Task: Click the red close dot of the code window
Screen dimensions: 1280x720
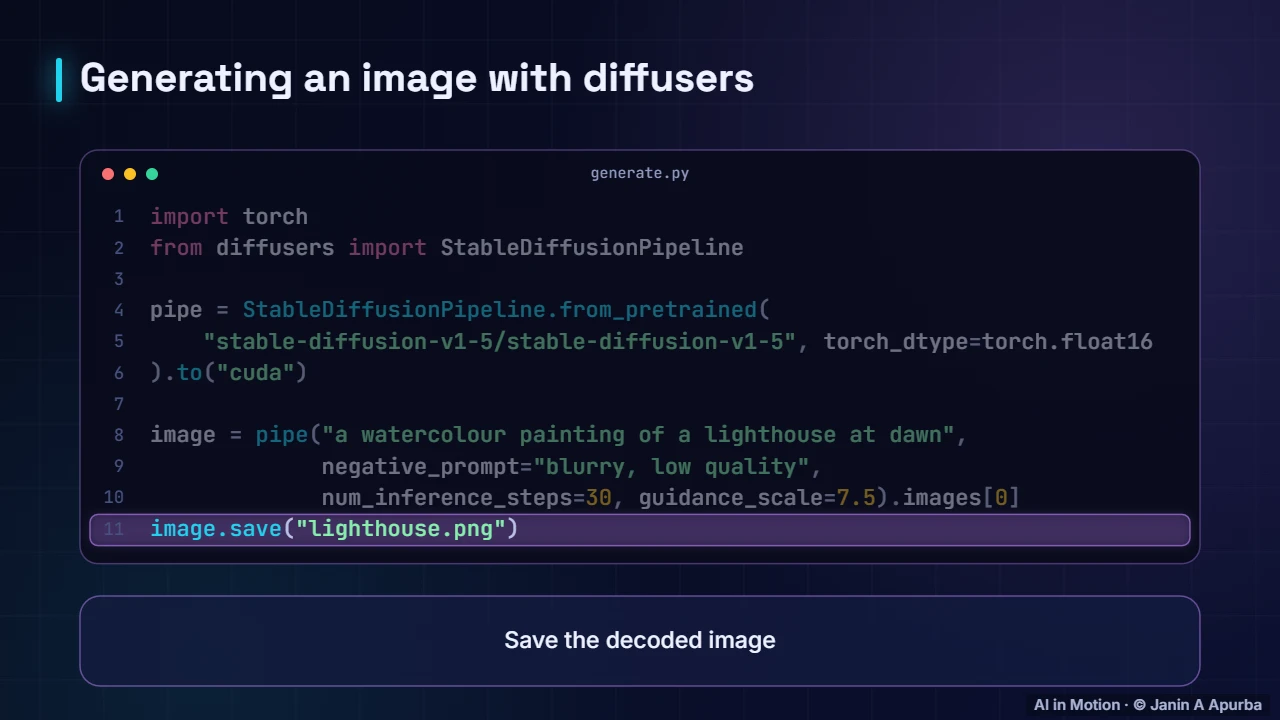Action: point(108,174)
